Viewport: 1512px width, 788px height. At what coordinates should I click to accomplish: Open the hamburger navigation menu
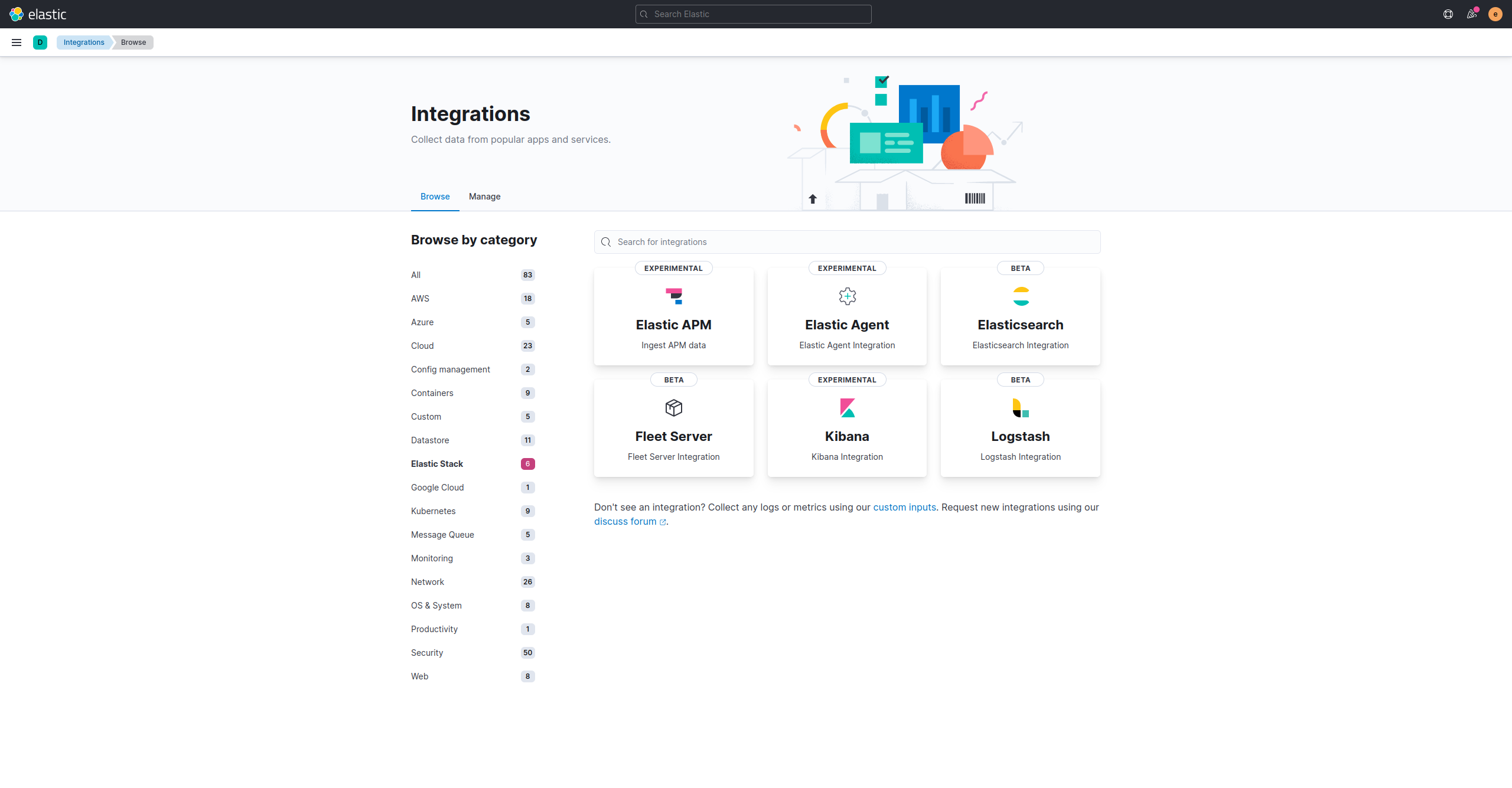click(x=17, y=42)
